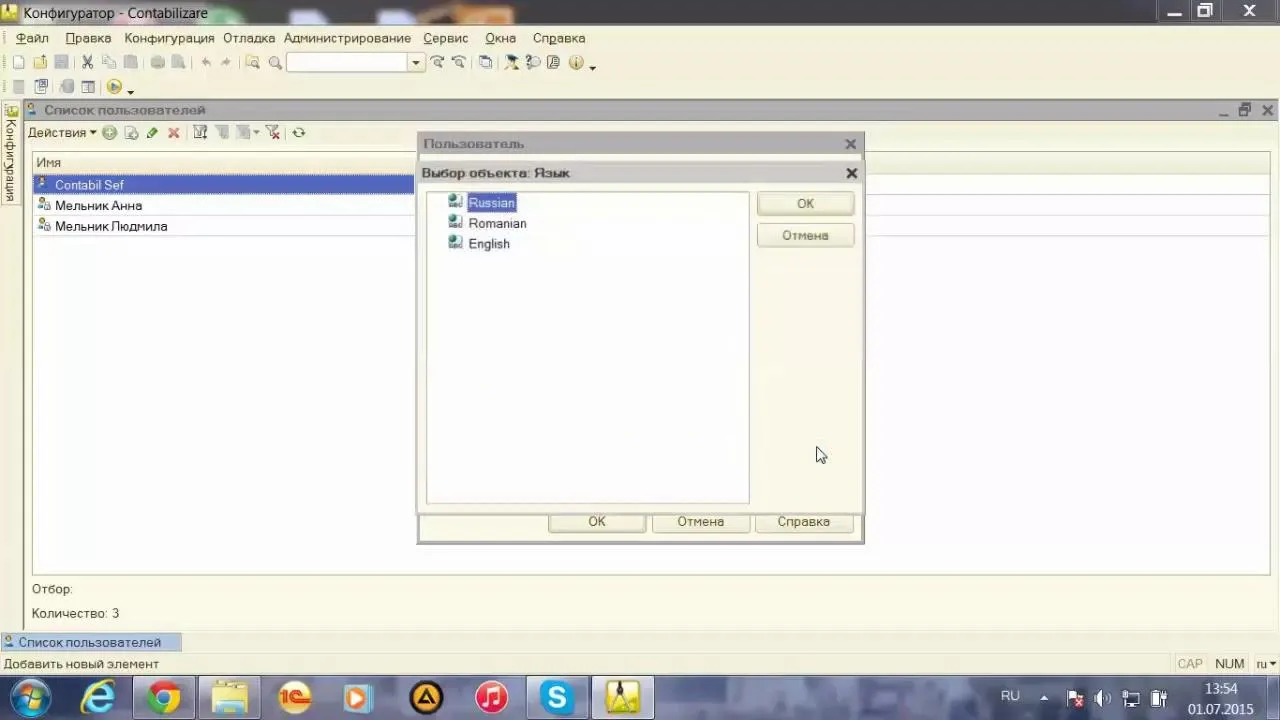1280x720 pixels.
Task: Click the Undo arrow icon
Action: click(x=206, y=62)
